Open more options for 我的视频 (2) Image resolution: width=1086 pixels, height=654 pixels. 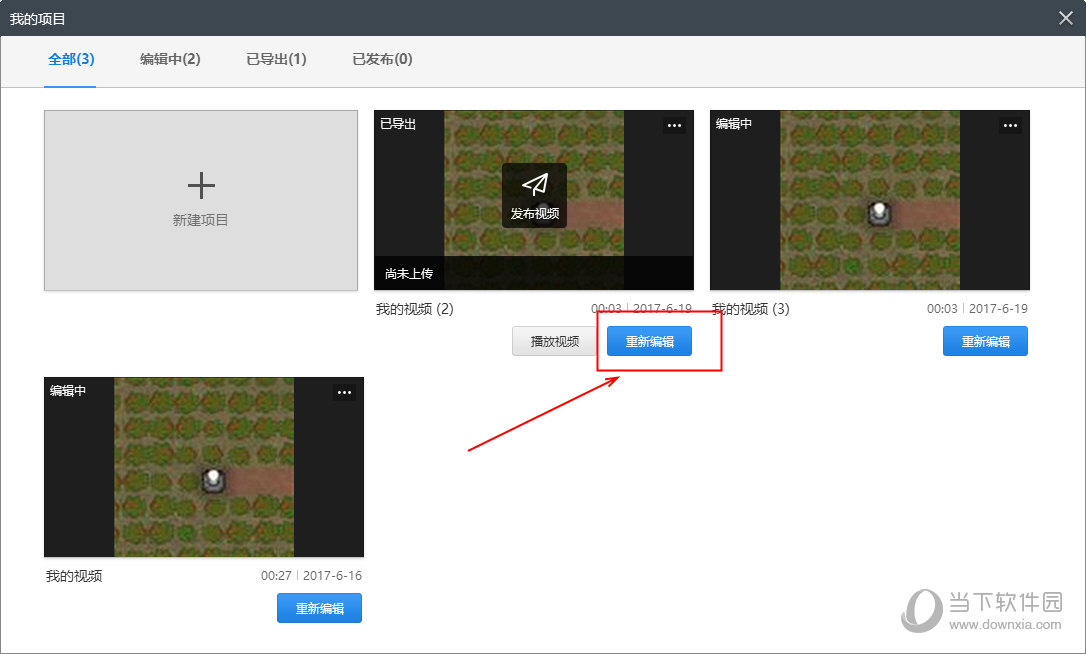(x=674, y=125)
